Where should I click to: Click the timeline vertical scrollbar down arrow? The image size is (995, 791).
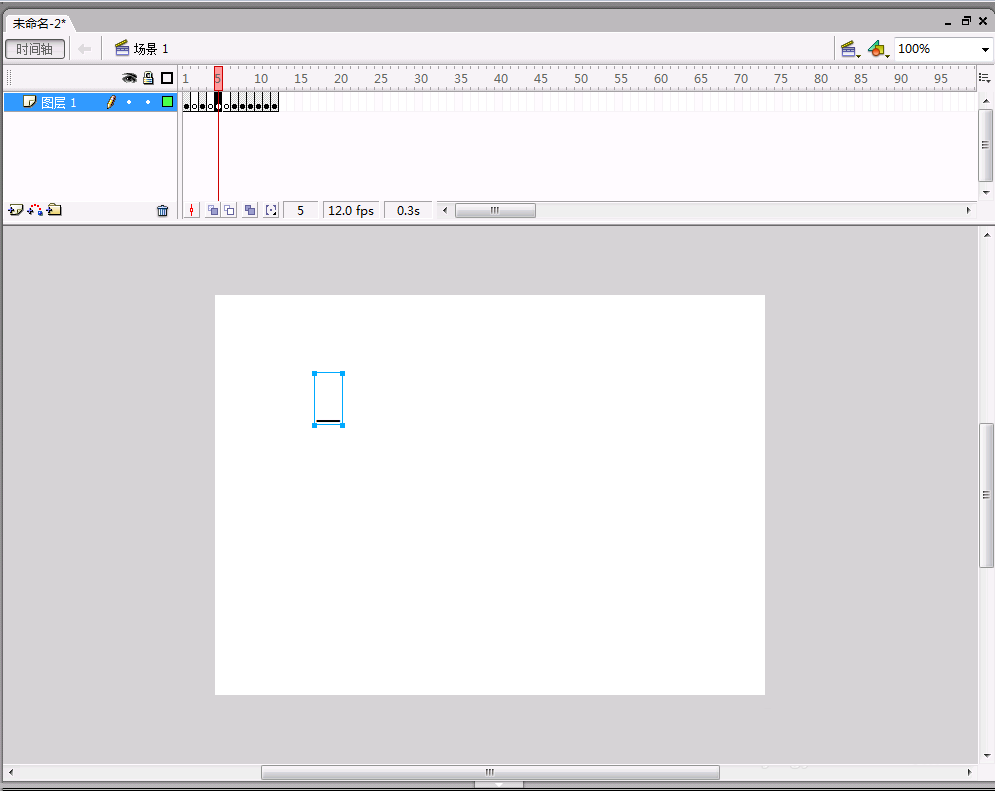985,192
